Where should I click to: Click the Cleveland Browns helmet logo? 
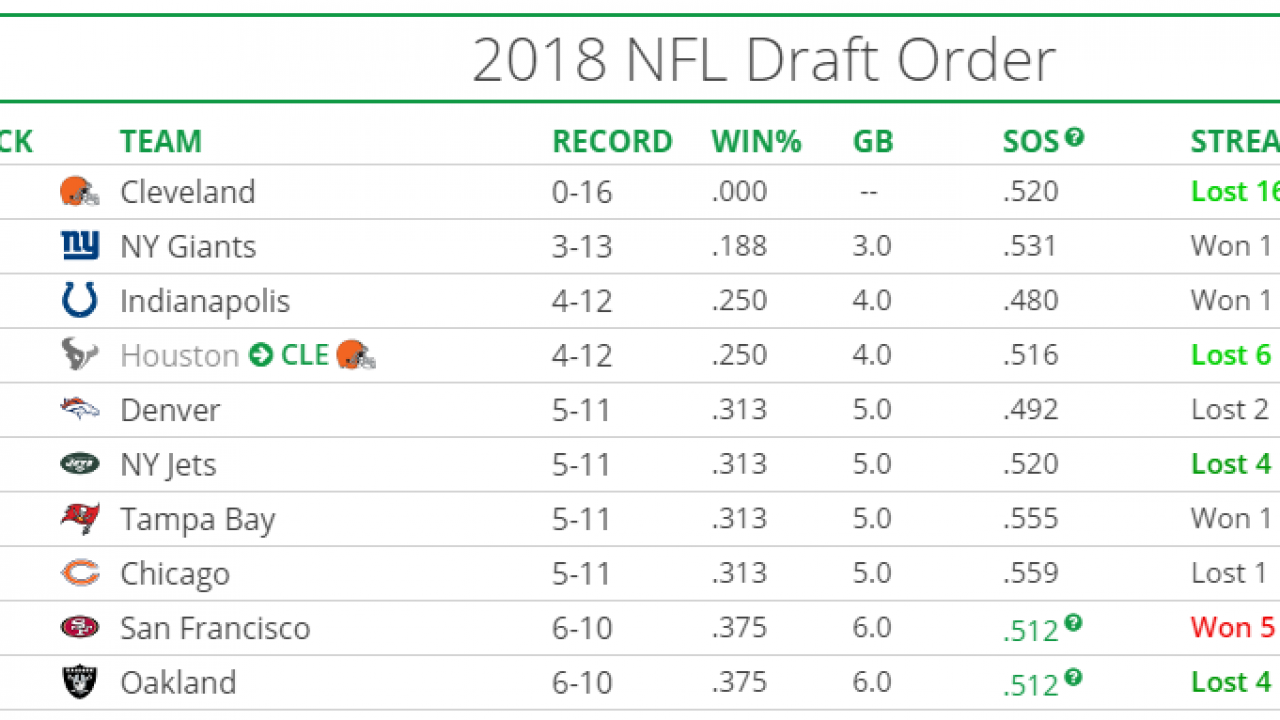(79, 191)
